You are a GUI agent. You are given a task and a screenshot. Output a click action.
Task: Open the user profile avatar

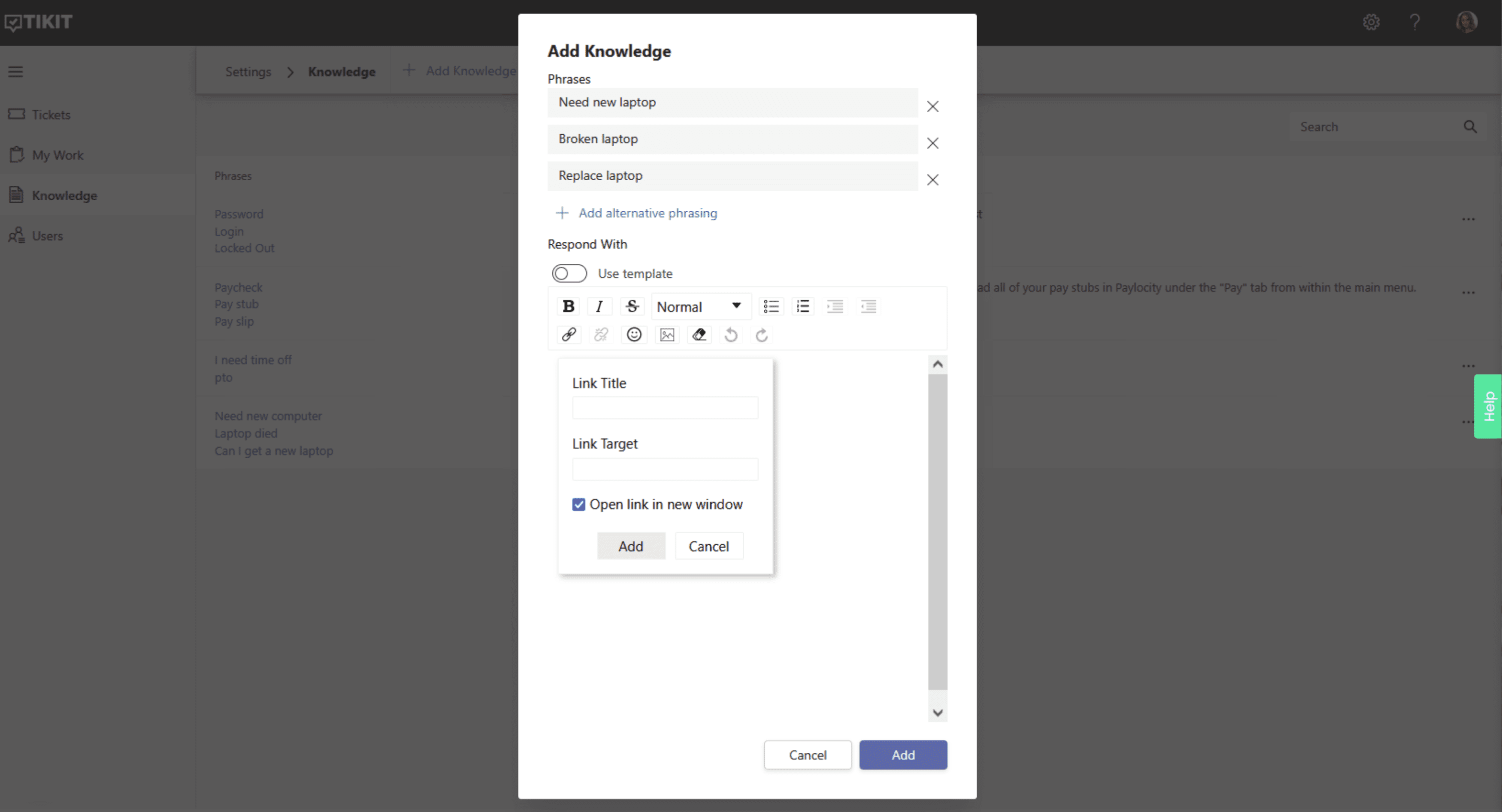pyautogui.click(x=1466, y=22)
